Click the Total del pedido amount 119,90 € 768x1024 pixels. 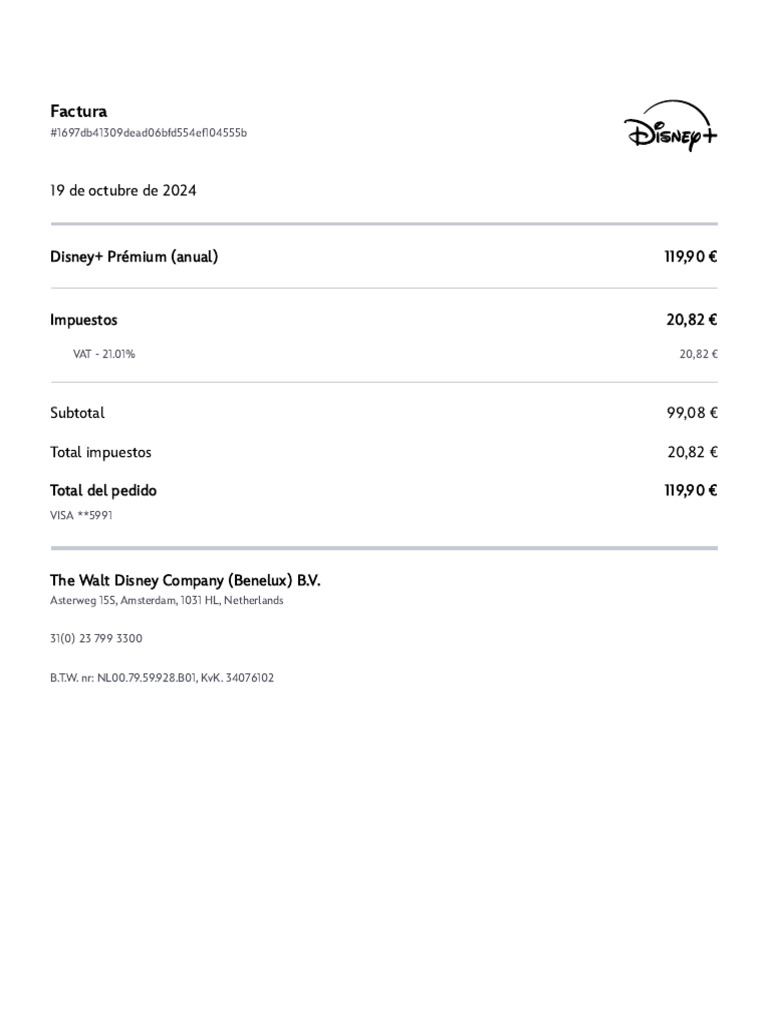690,490
